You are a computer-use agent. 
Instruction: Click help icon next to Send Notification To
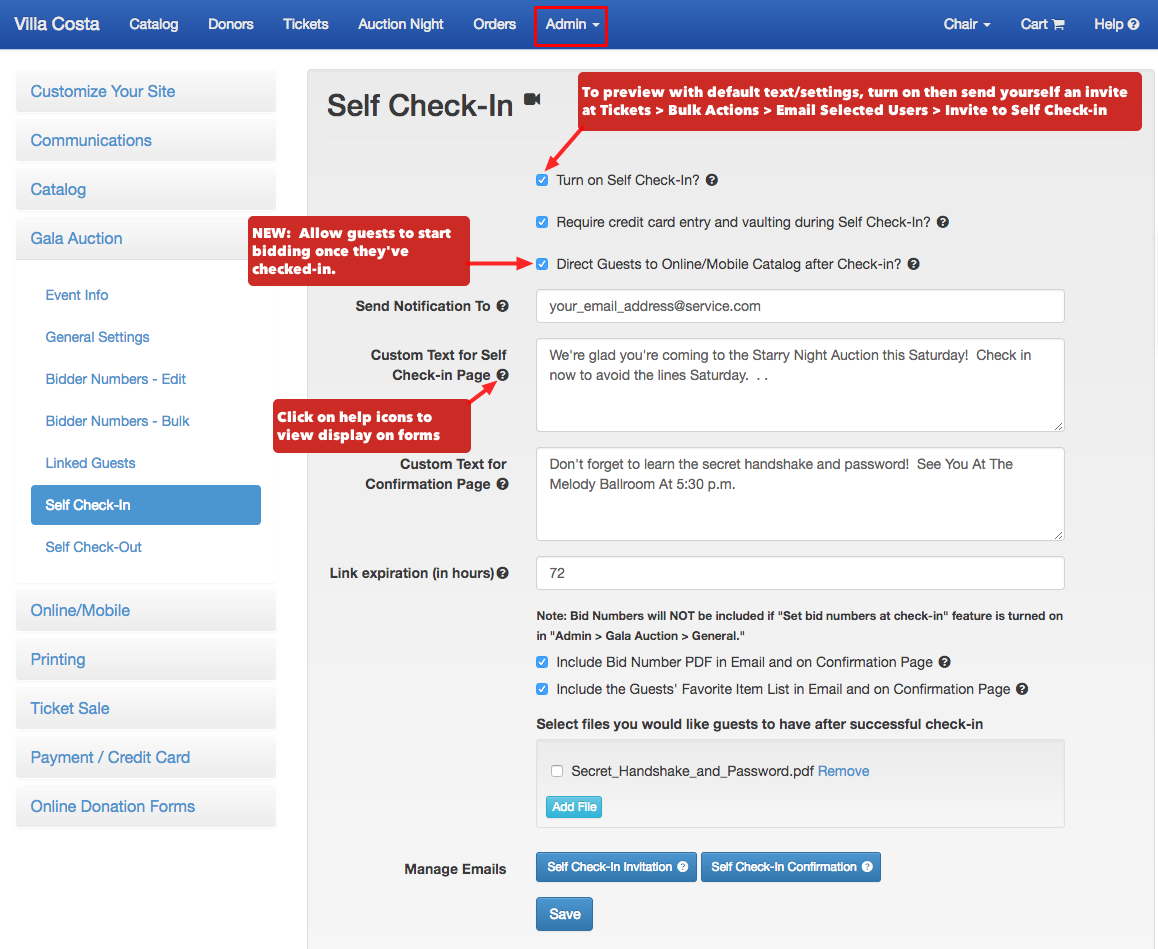(x=503, y=306)
